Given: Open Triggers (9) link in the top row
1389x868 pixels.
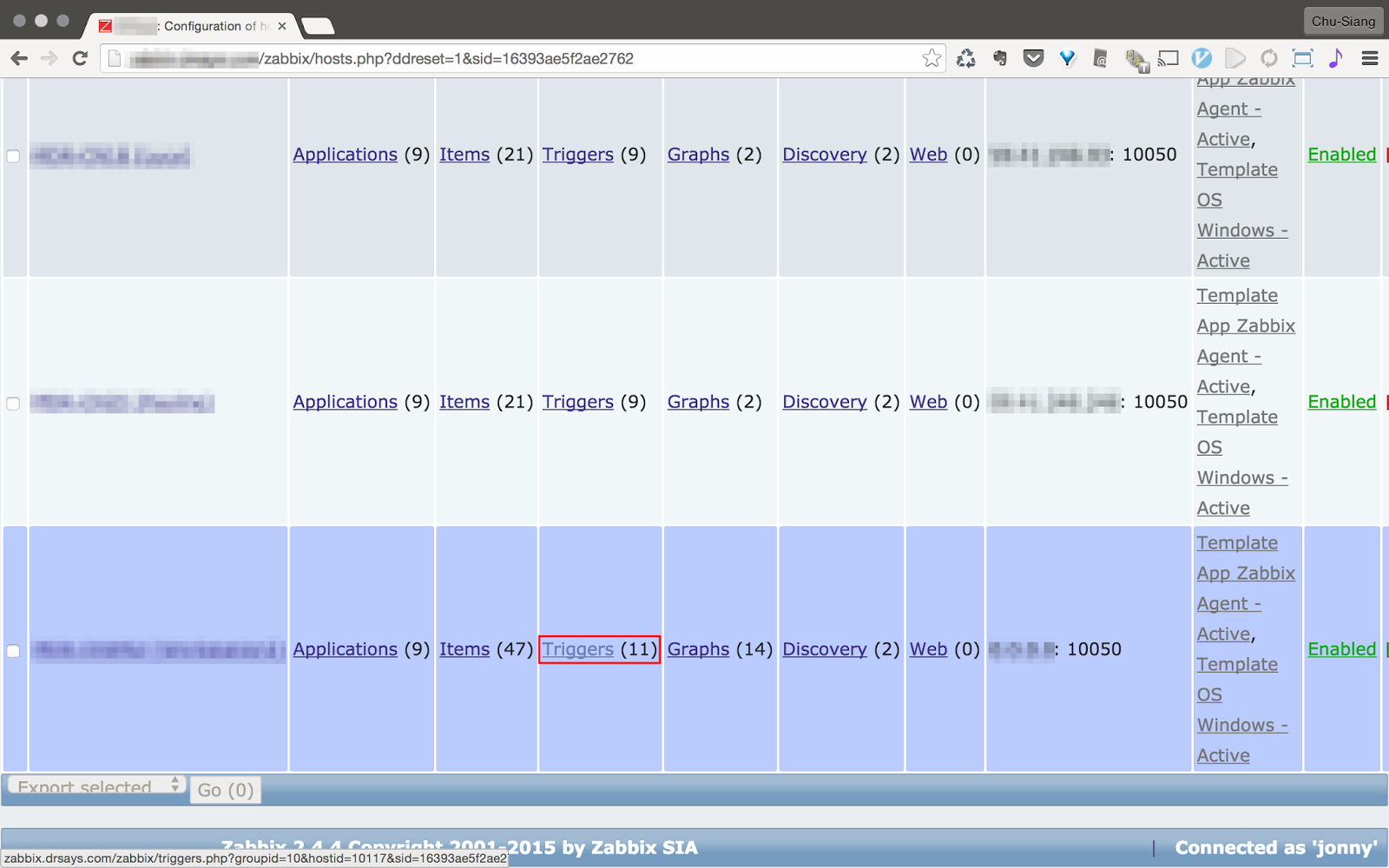Looking at the screenshot, I should click(578, 155).
